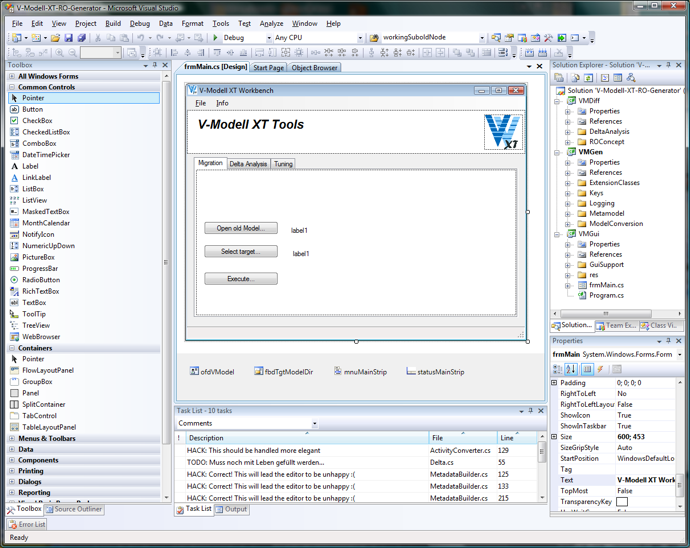Click the Properties page icon in Properties
This screenshot has height=548, width=690.
click(x=587, y=369)
